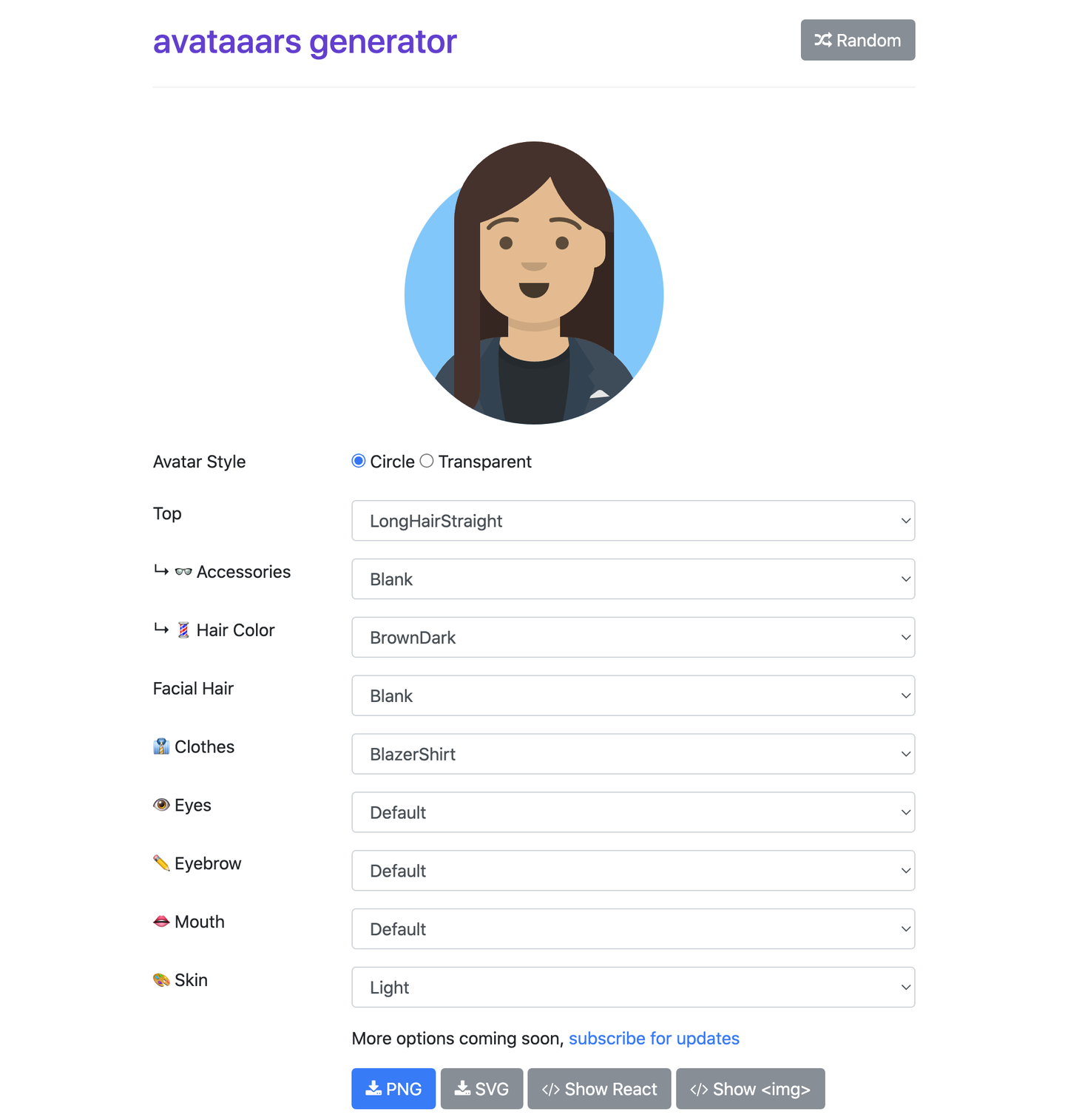Click the shuffle icon on Random button

pos(823,40)
